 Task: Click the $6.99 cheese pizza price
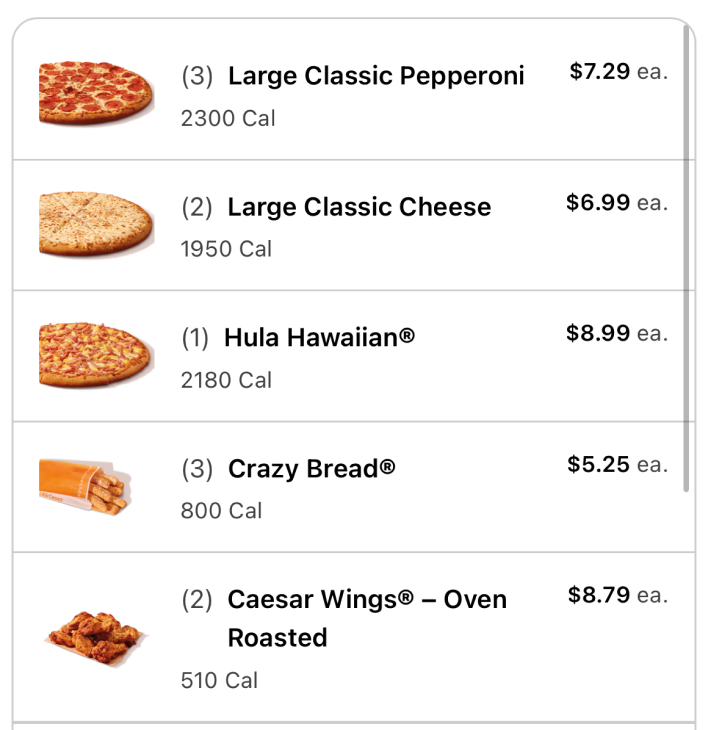(598, 203)
